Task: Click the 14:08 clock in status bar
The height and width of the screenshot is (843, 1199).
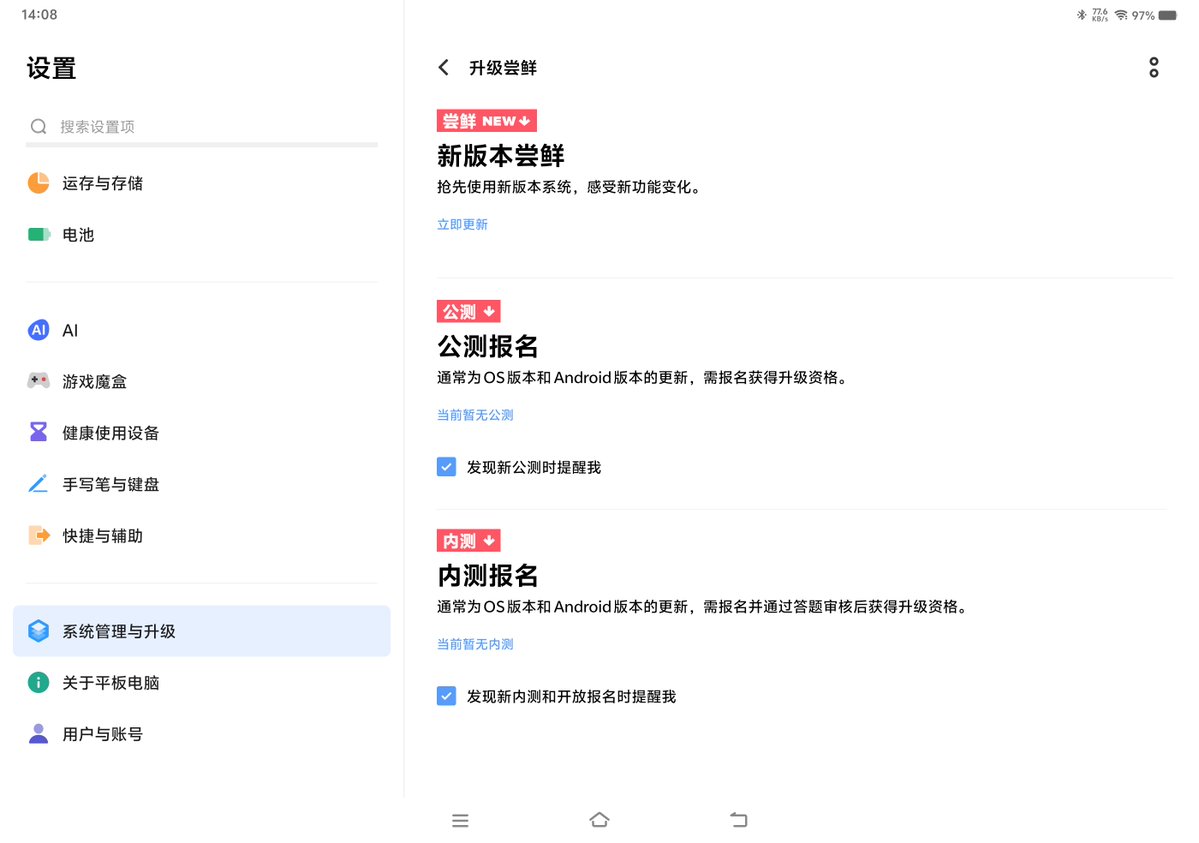Action: point(39,15)
